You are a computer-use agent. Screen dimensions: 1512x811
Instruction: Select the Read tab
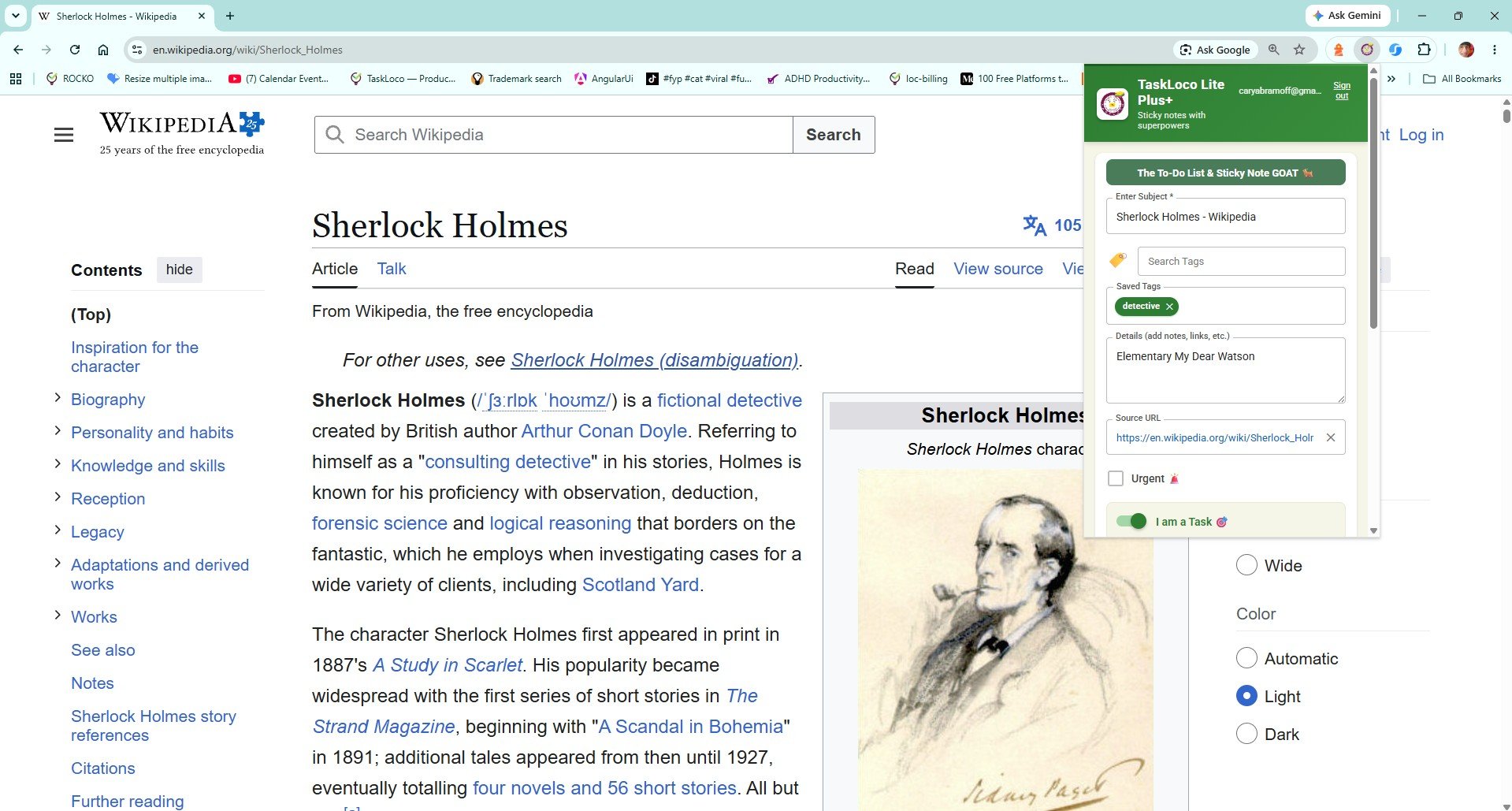pos(914,269)
